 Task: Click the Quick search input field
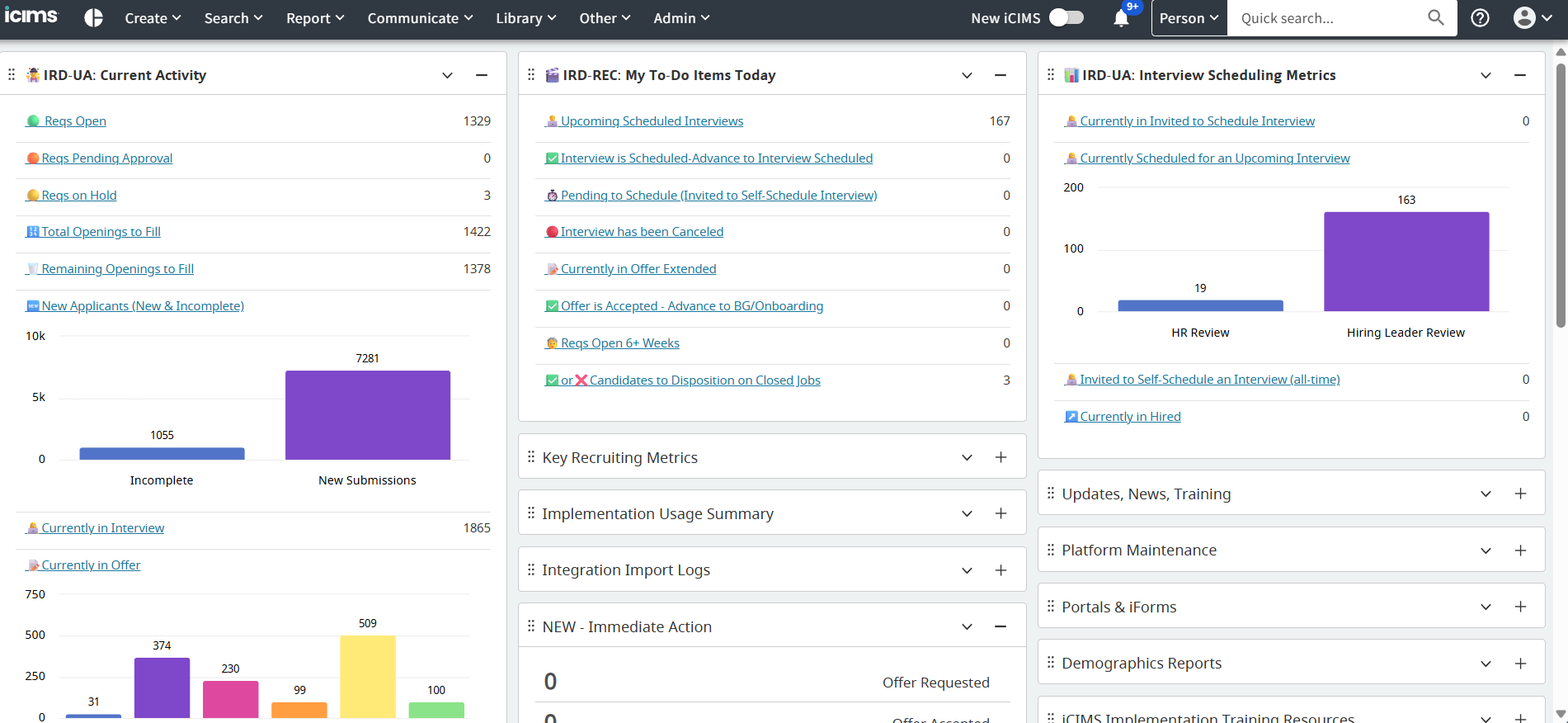[x=1328, y=18]
